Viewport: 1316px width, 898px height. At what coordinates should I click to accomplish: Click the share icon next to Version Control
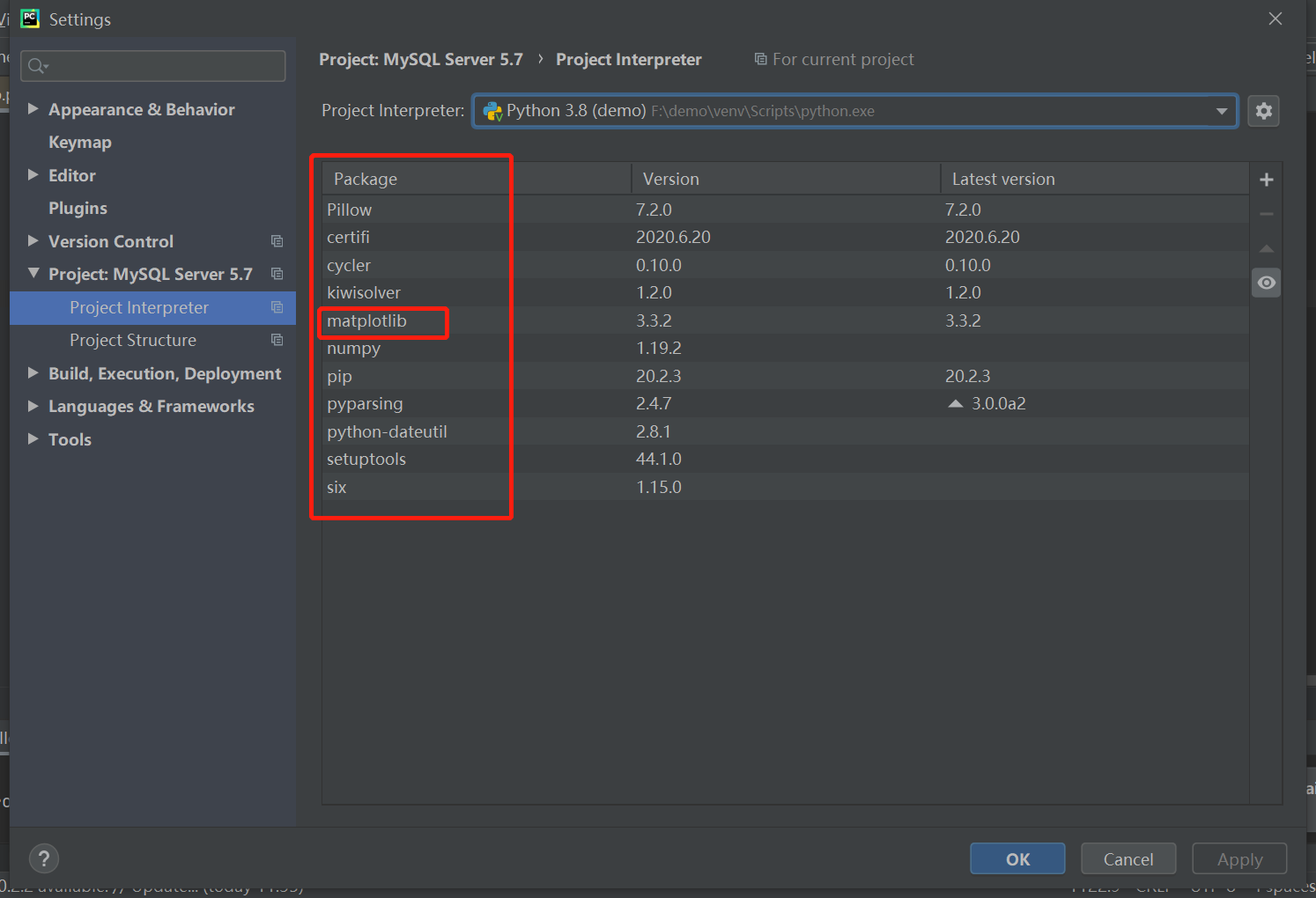click(277, 240)
